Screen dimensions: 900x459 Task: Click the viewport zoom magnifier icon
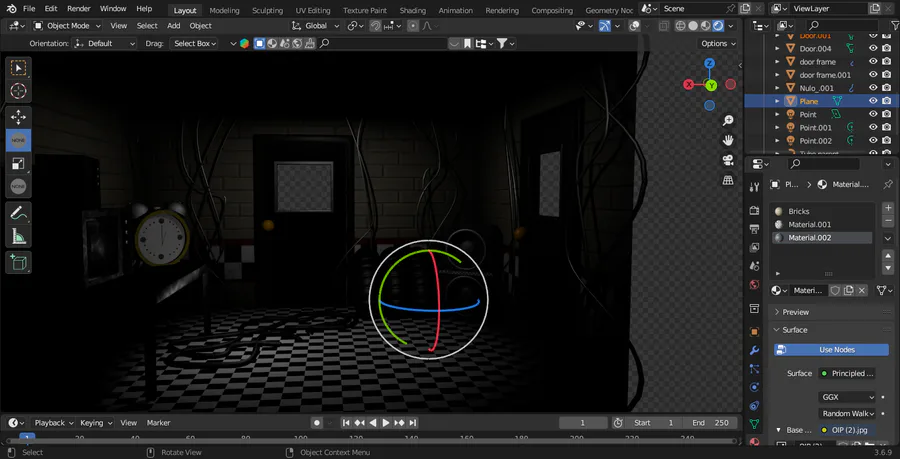pyautogui.click(x=728, y=120)
